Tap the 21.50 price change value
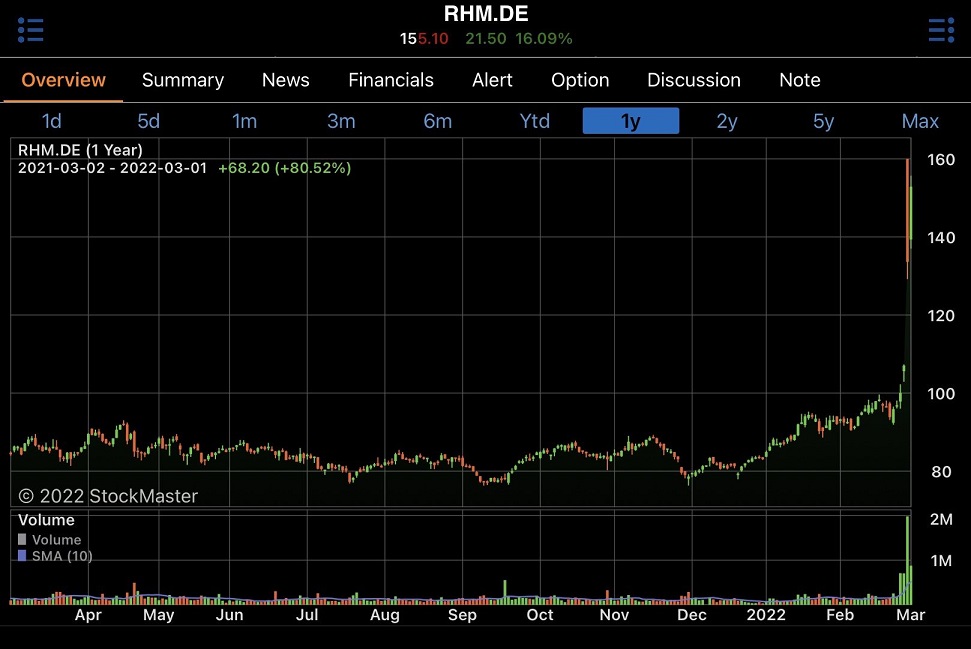The width and height of the screenshot is (971, 649). click(486, 38)
